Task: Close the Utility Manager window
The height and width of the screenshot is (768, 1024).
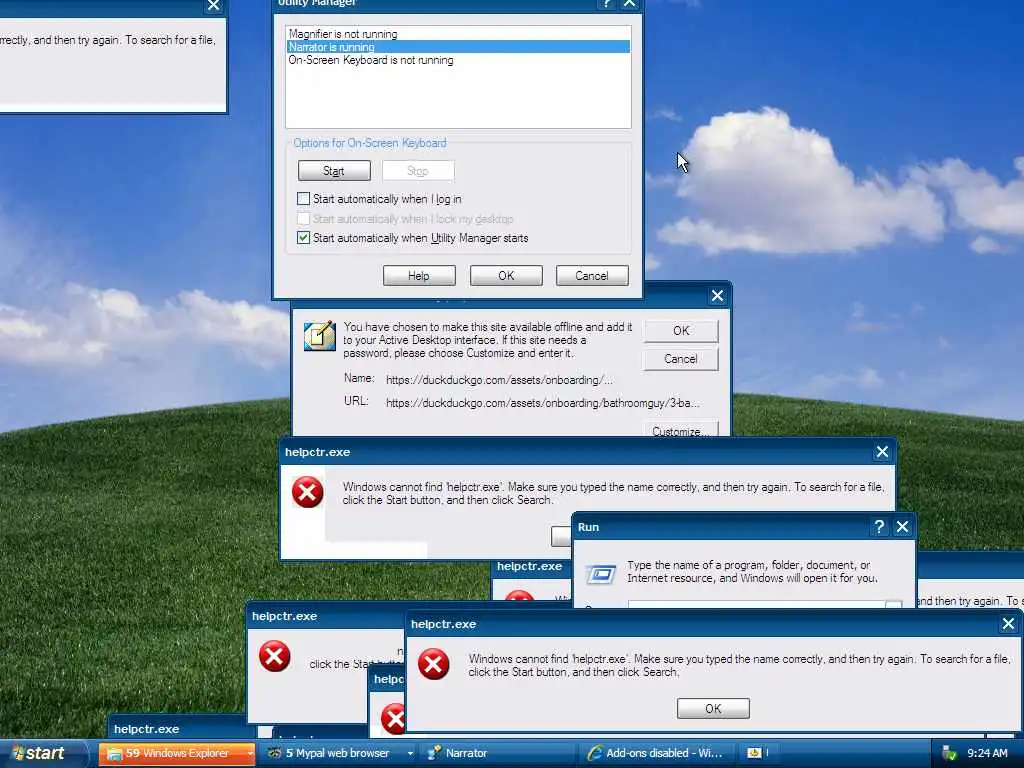Action: pos(630,3)
